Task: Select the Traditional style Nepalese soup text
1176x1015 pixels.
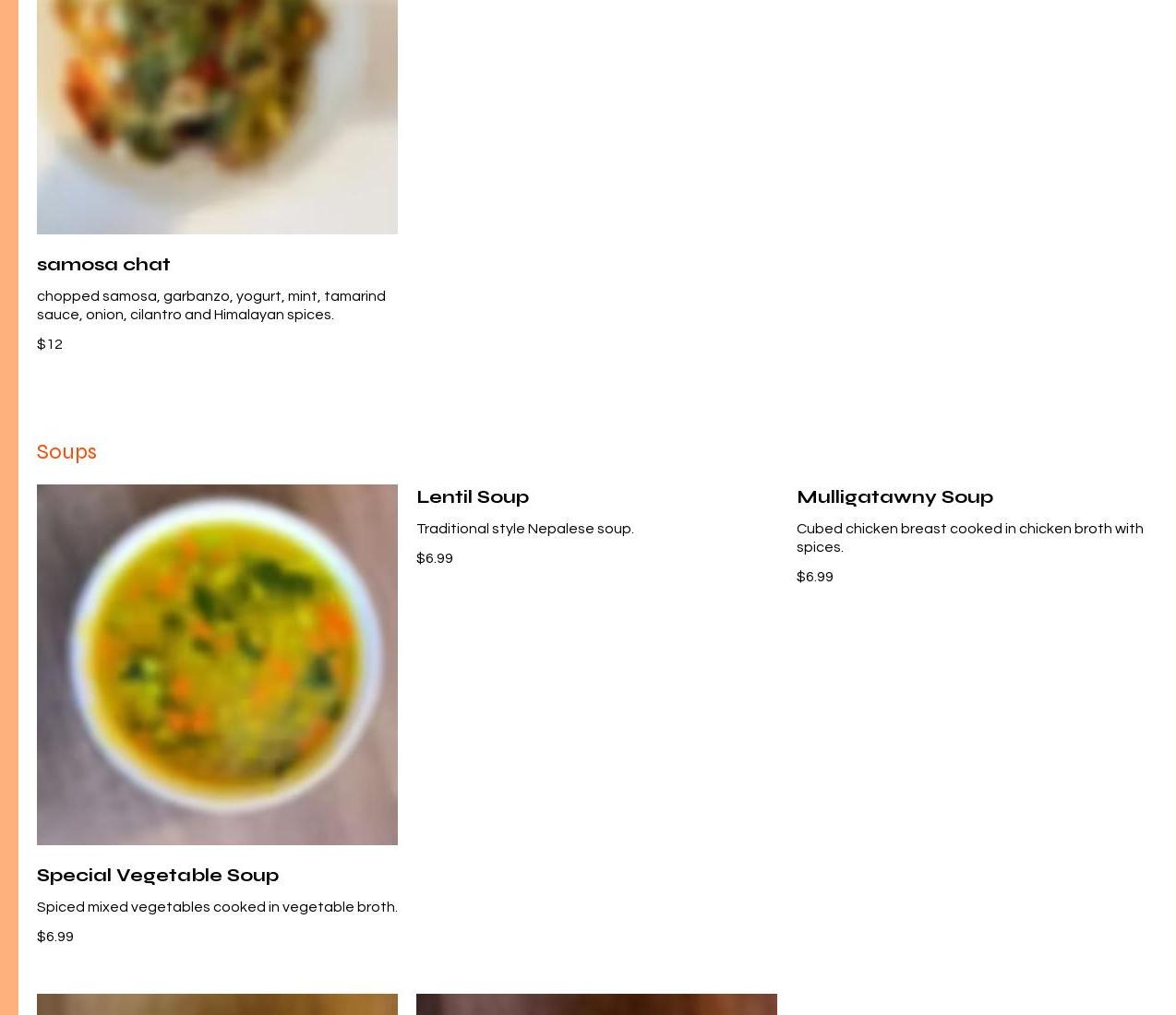Action: 525,529
